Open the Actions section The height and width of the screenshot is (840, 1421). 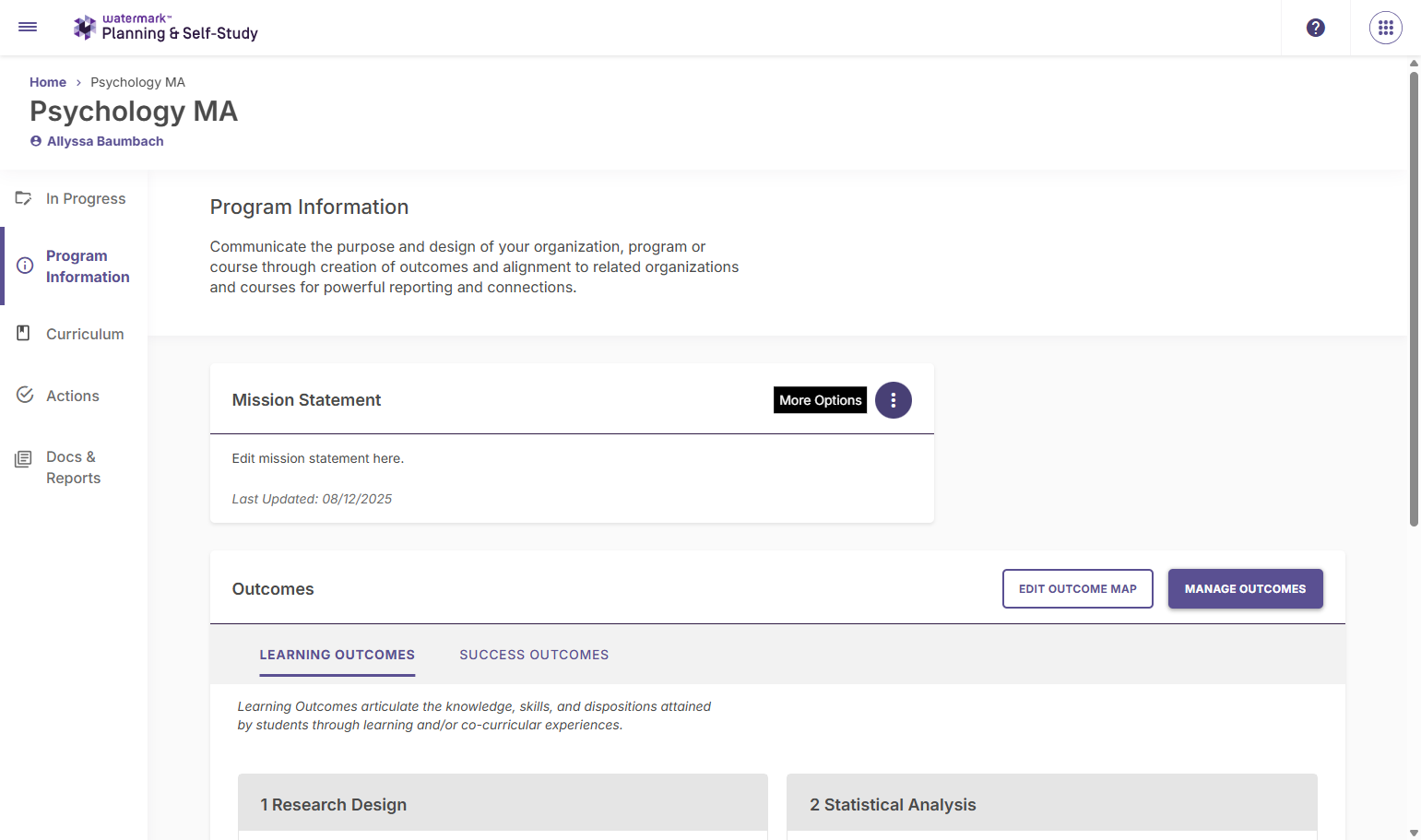click(x=74, y=396)
